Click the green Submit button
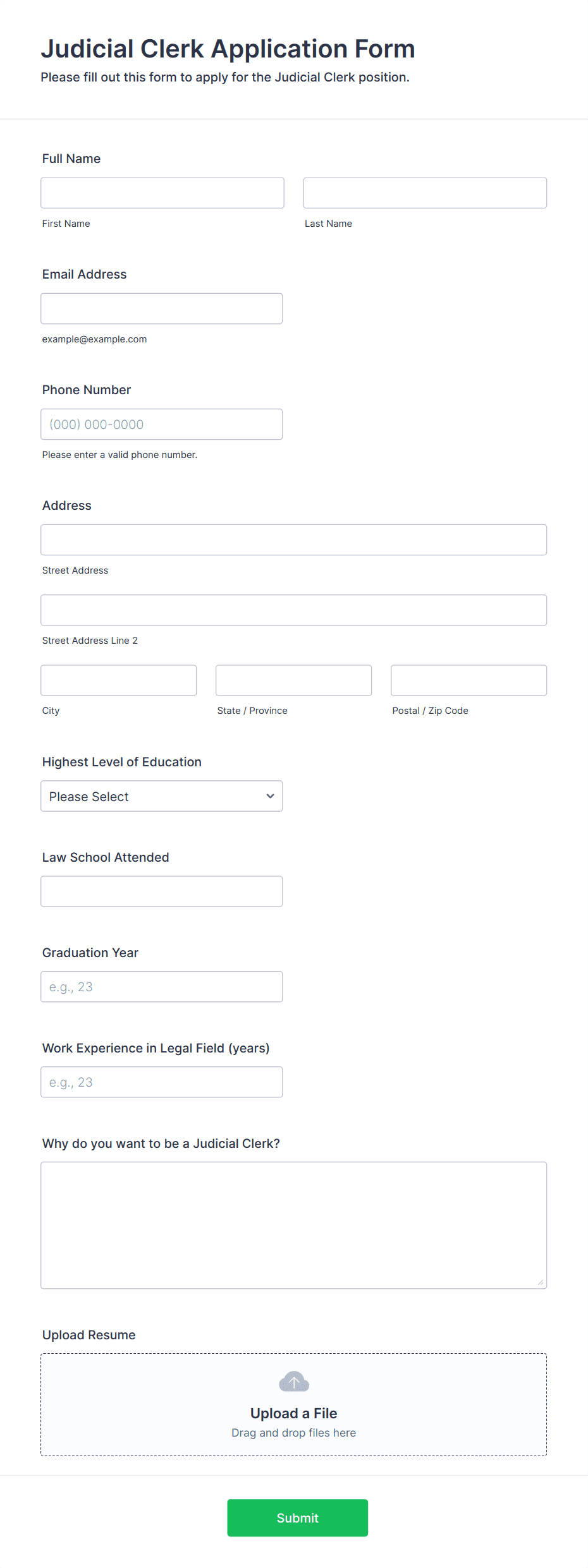This screenshot has height=1568, width=588. click(x=298, y=1517)
